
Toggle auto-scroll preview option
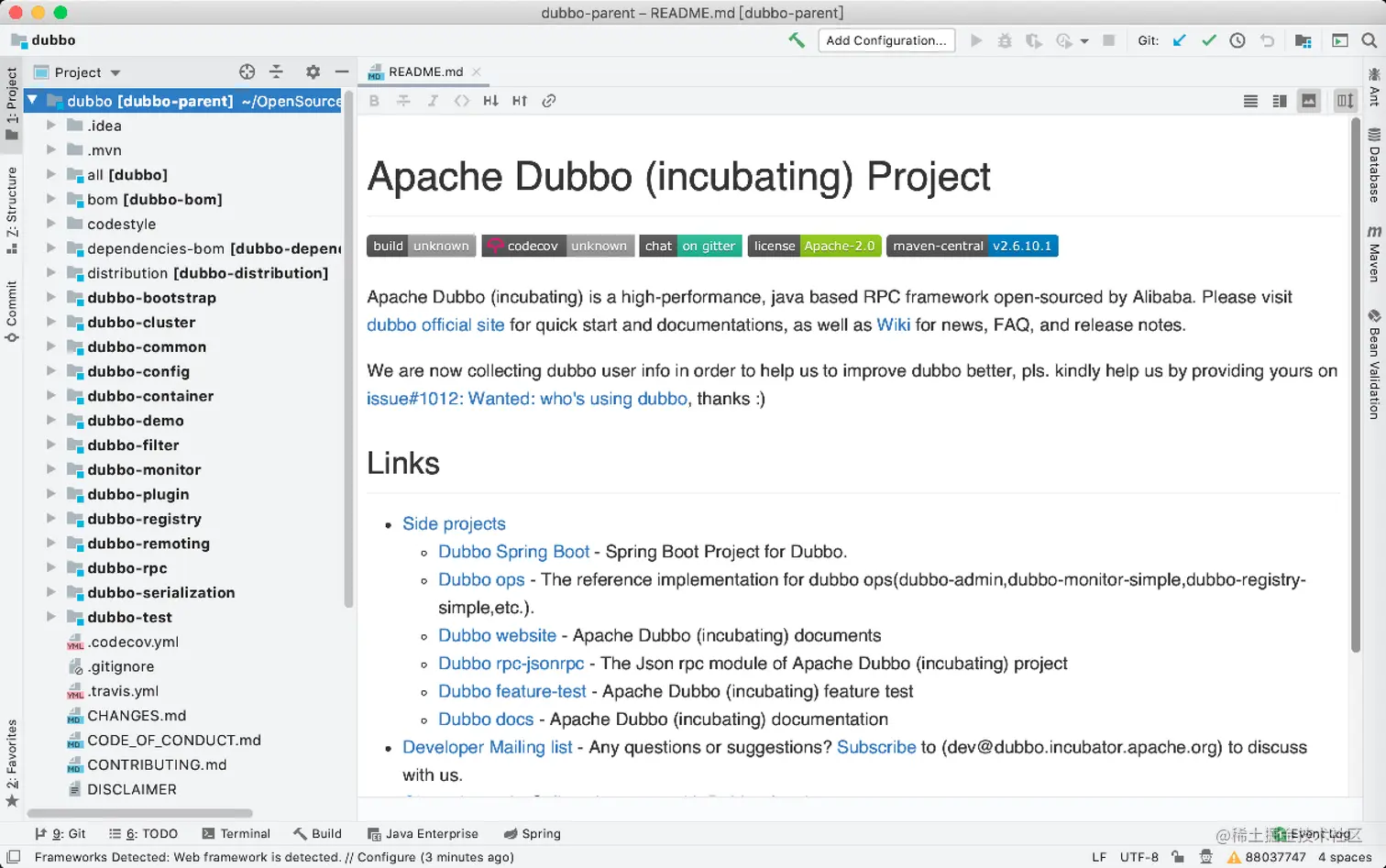tap(1345, 101)
